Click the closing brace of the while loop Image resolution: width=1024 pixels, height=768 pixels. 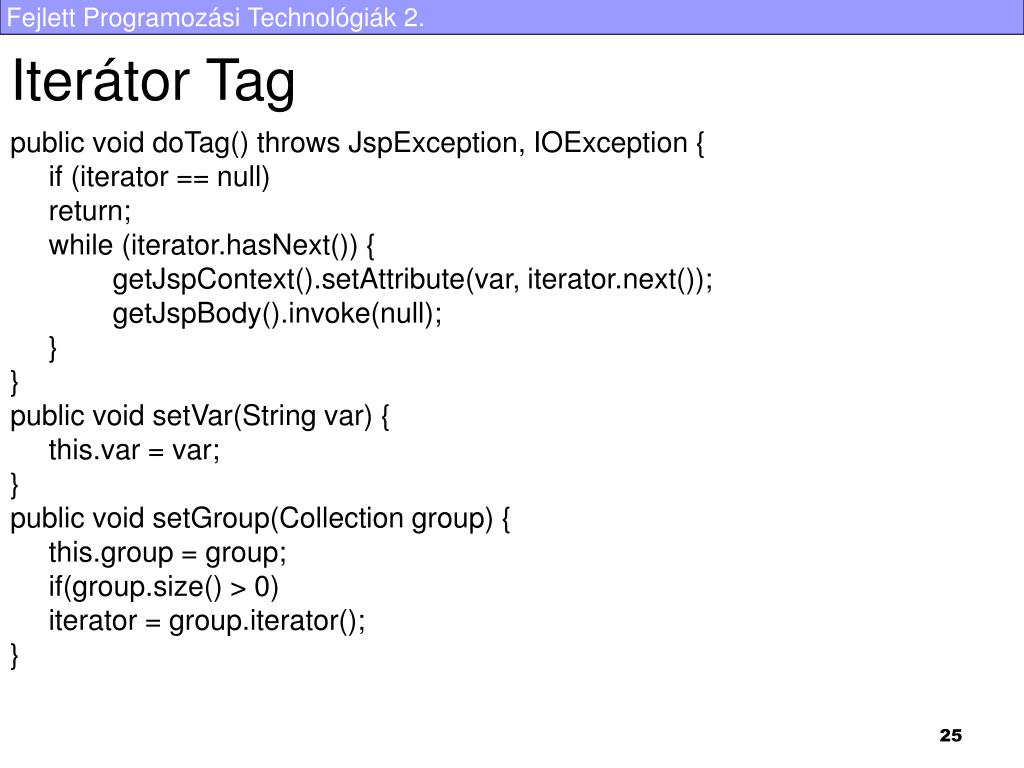pos(53,349)
